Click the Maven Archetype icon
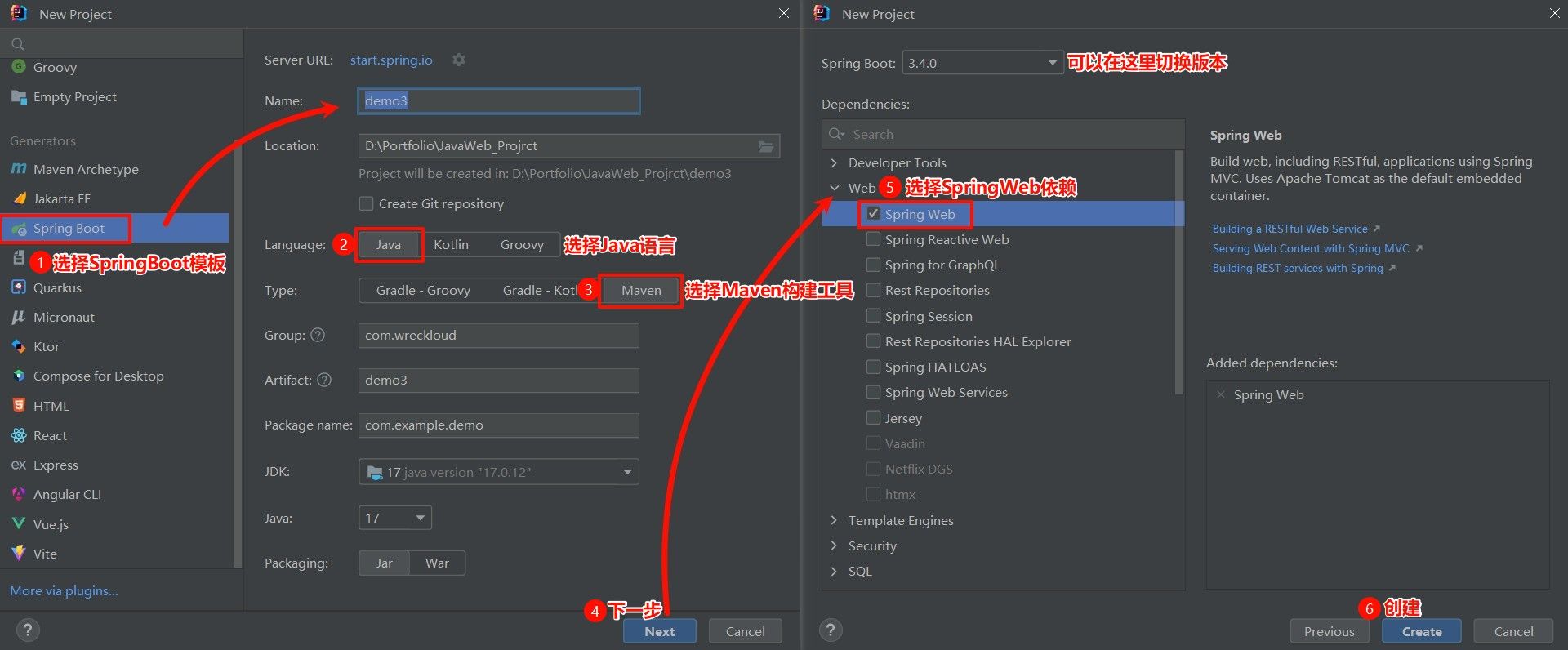 pos(19,169)
